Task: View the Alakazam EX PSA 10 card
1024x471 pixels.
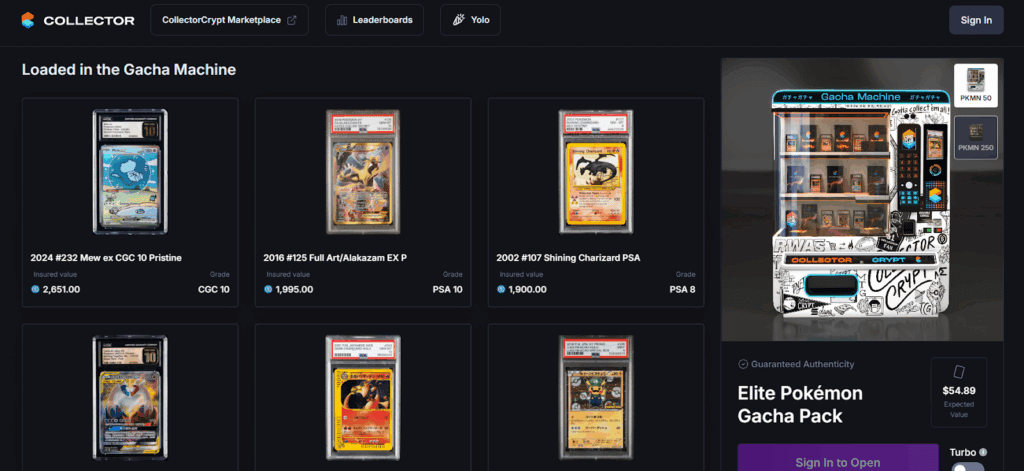Action: [363, 203]
